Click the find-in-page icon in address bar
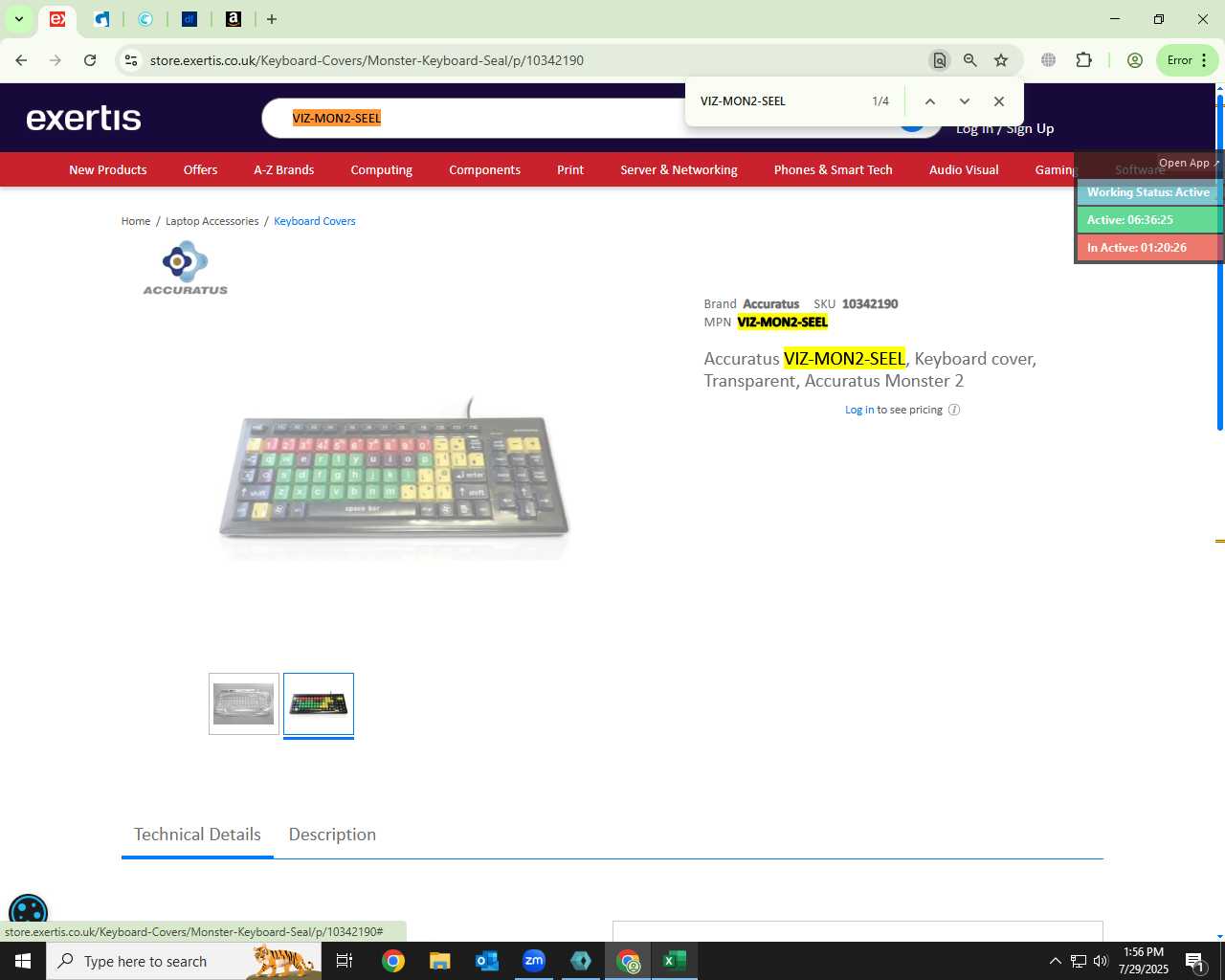Image resolution: width=1225 pixels, height=980 pixels. click(940, 60)
